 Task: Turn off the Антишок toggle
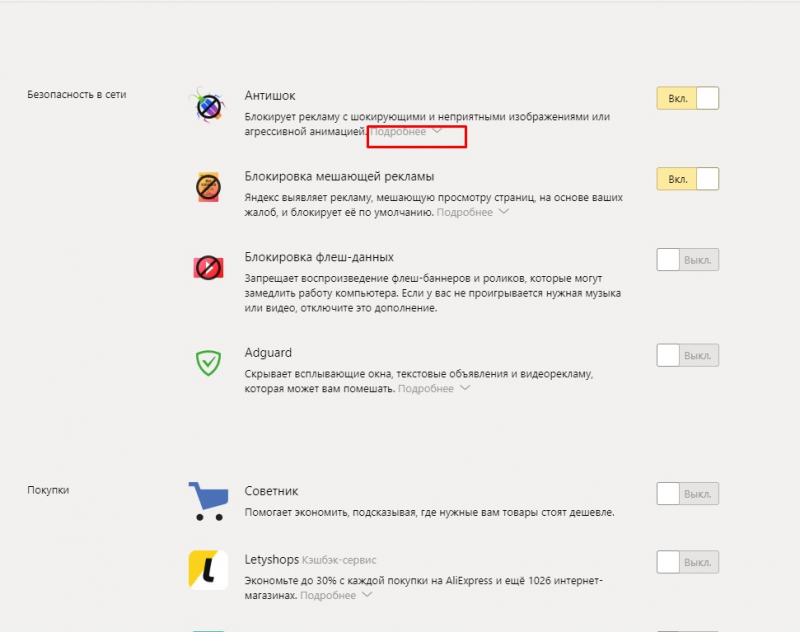687,98
